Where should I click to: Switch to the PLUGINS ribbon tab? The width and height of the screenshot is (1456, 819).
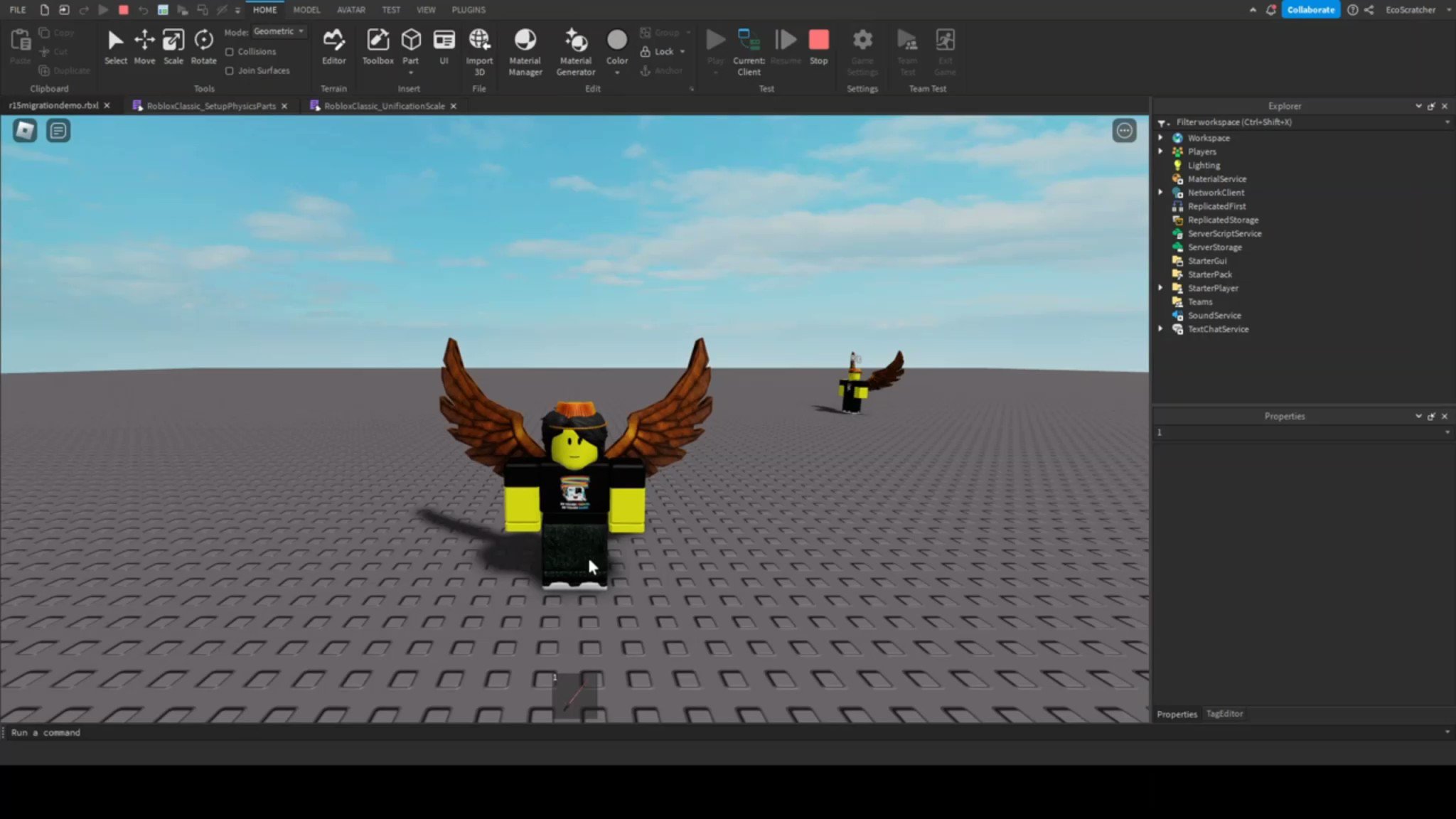[469, 10]
